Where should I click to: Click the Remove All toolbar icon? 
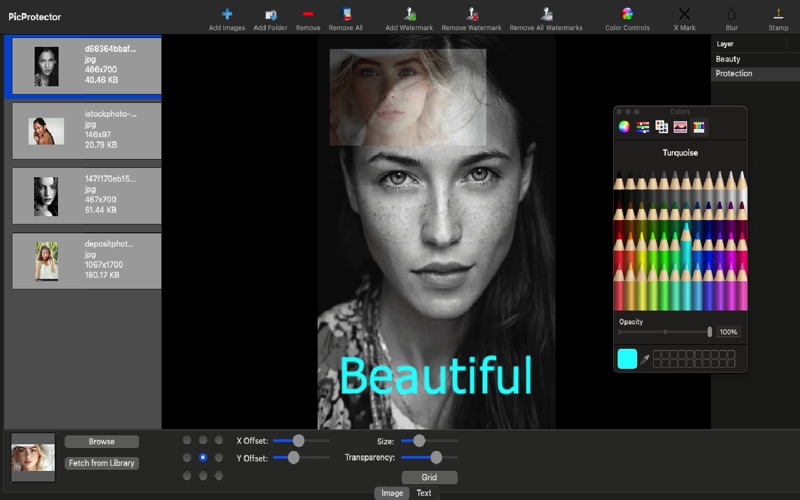346,14
